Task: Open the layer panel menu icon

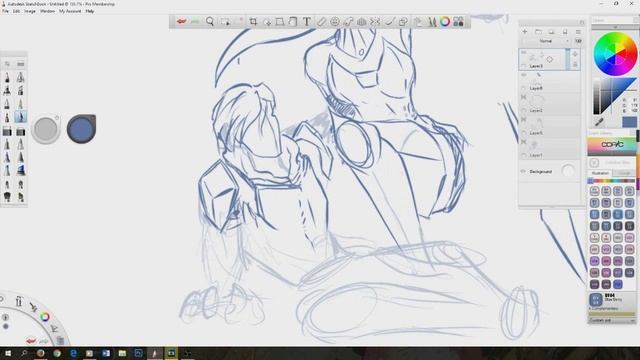Action: point(578,31)
